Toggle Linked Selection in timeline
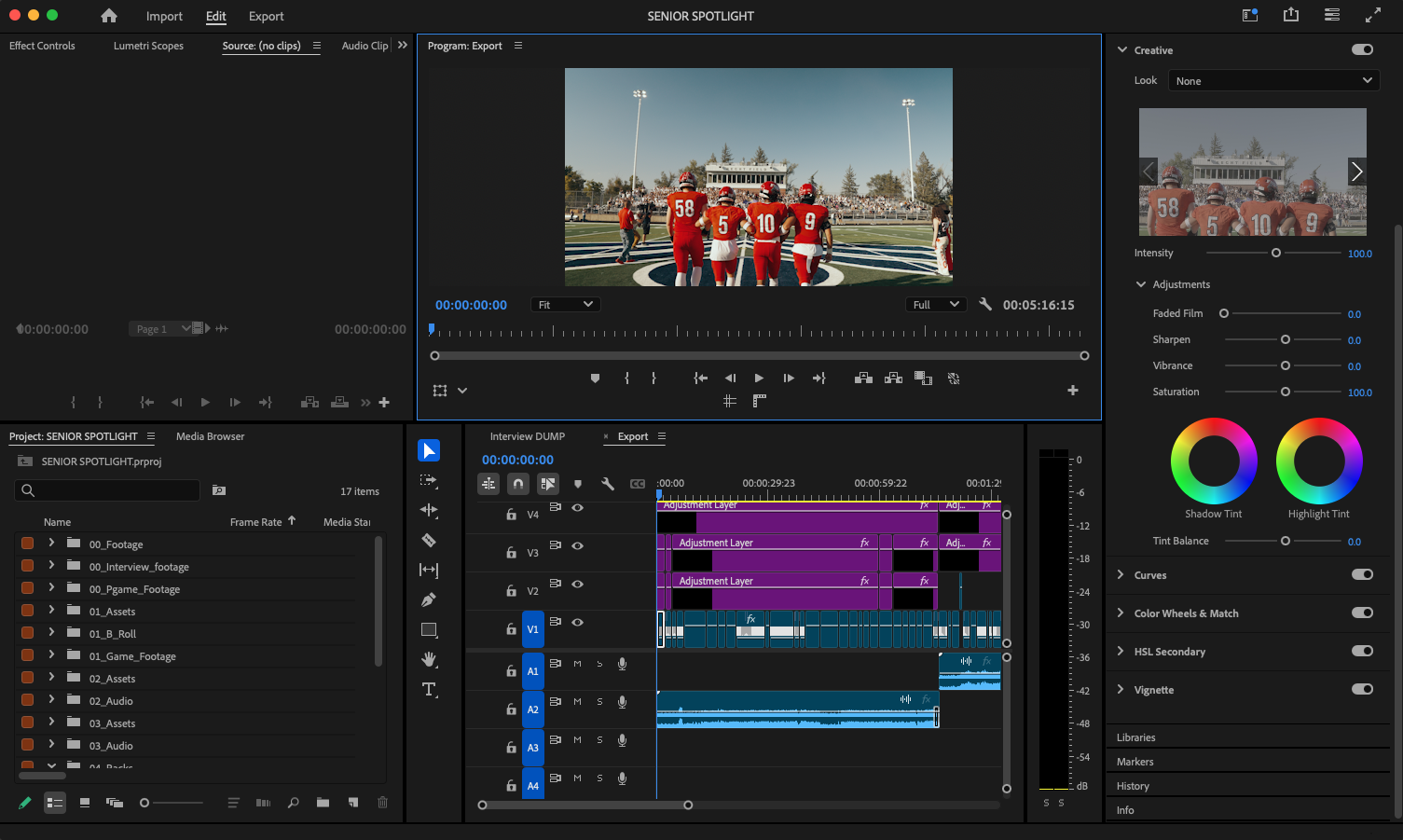Viewport: 1403px width, 840px height. pos(548,484)
